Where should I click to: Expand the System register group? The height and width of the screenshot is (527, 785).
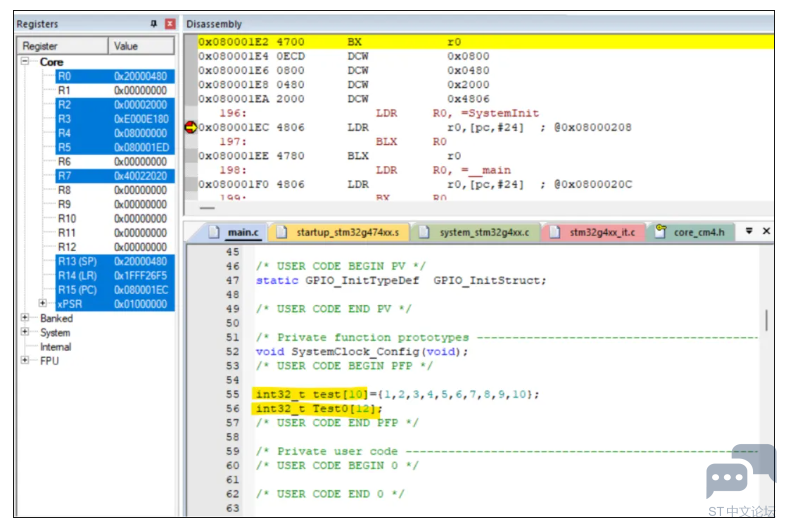click(x=25, y=331)
